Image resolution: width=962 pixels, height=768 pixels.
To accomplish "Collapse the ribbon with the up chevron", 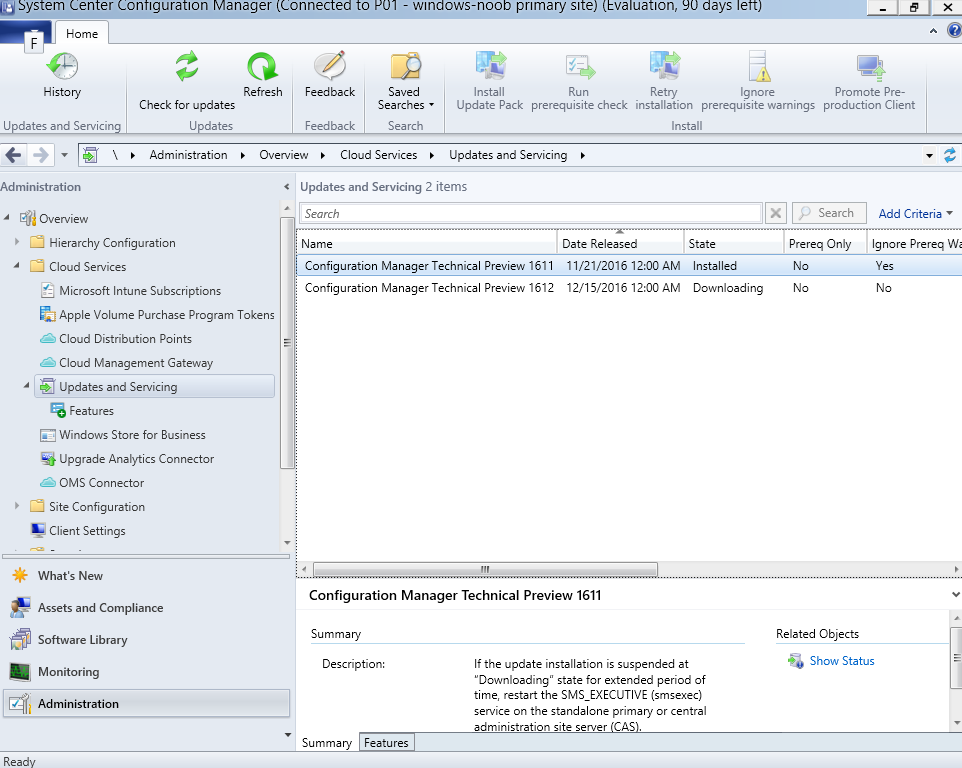I will (x=933, y=31).
